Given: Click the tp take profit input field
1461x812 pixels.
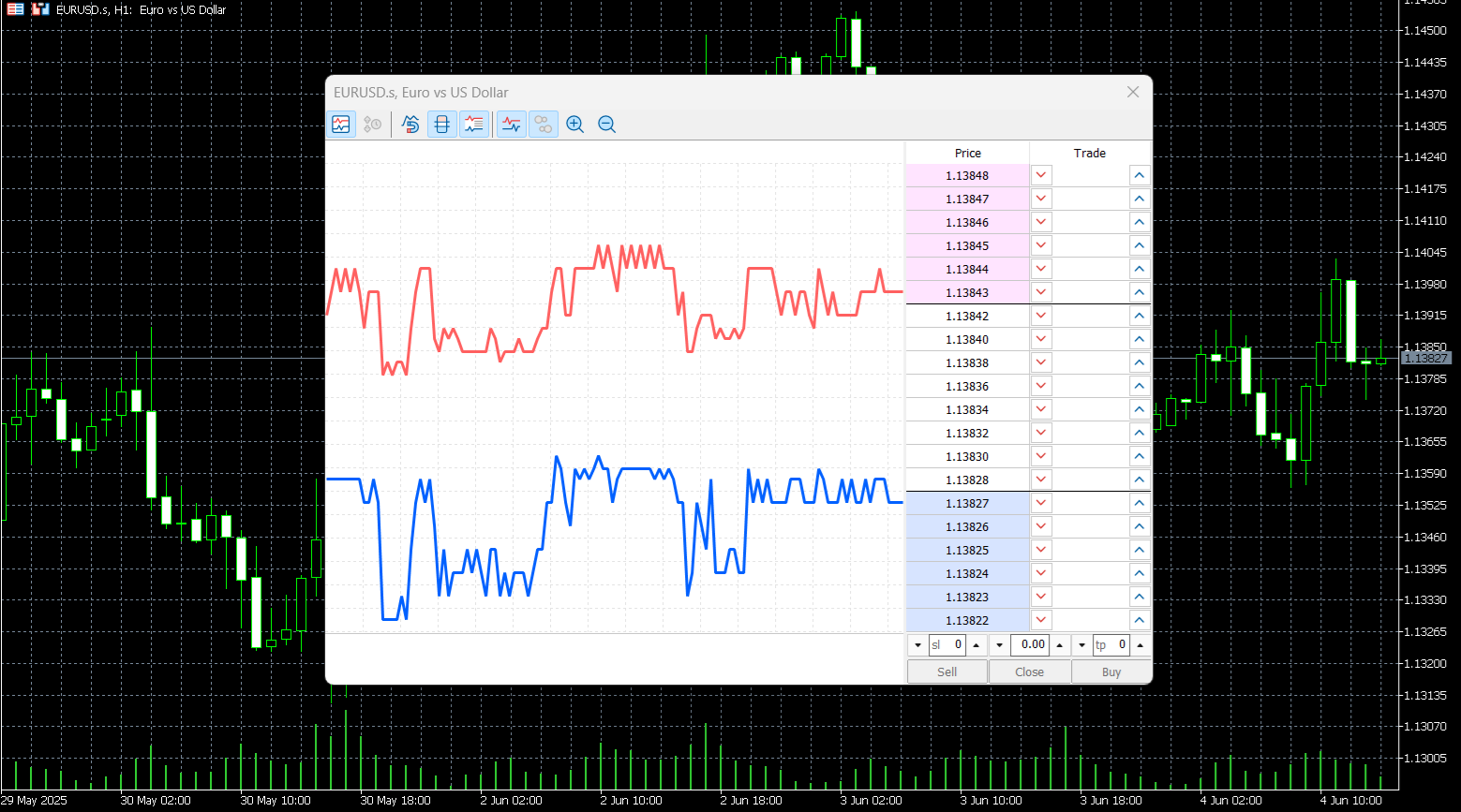Looking at the screenshot, I should [x=1111, y=644].
